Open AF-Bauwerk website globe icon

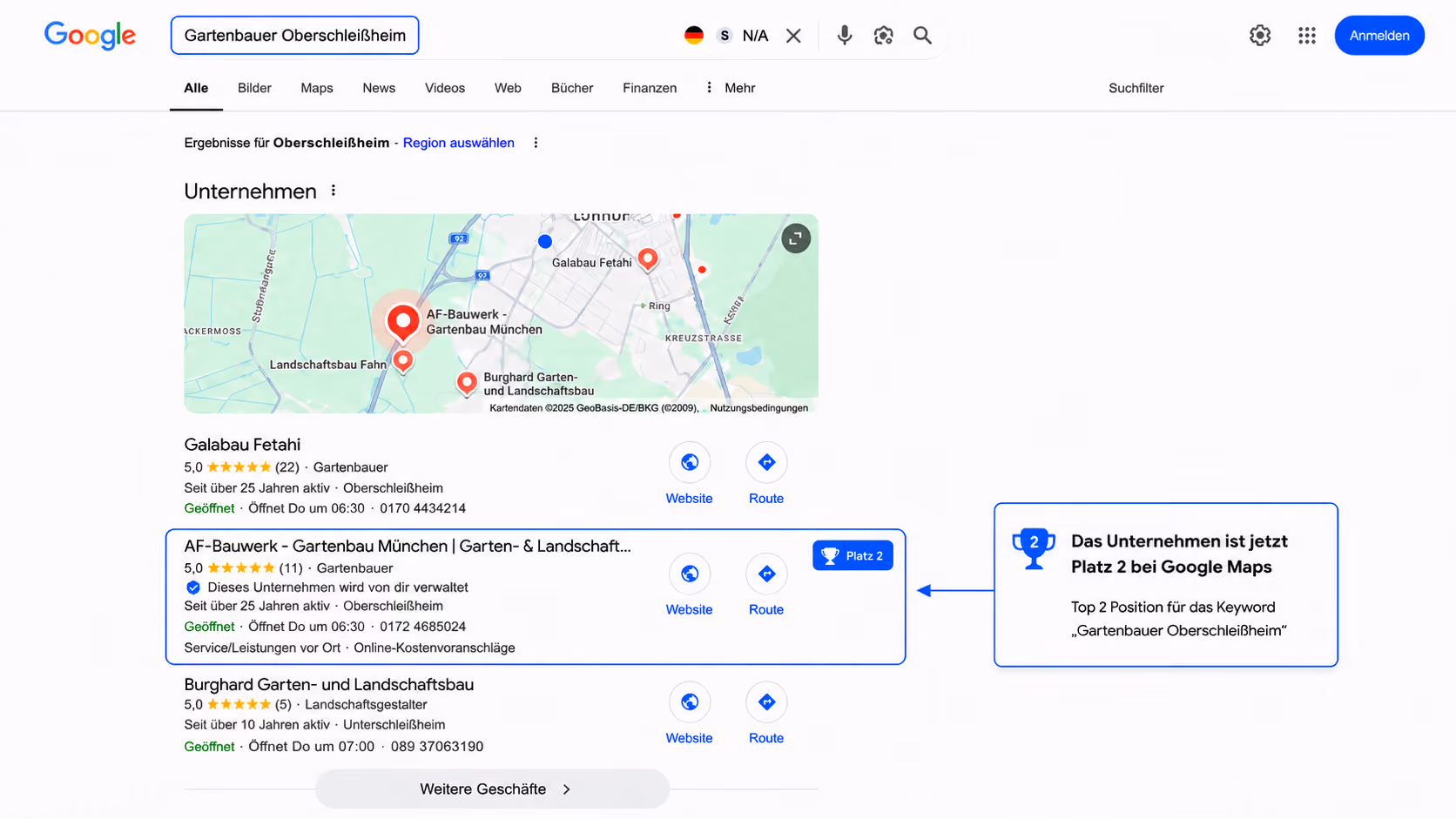click(x=690, y=574)
